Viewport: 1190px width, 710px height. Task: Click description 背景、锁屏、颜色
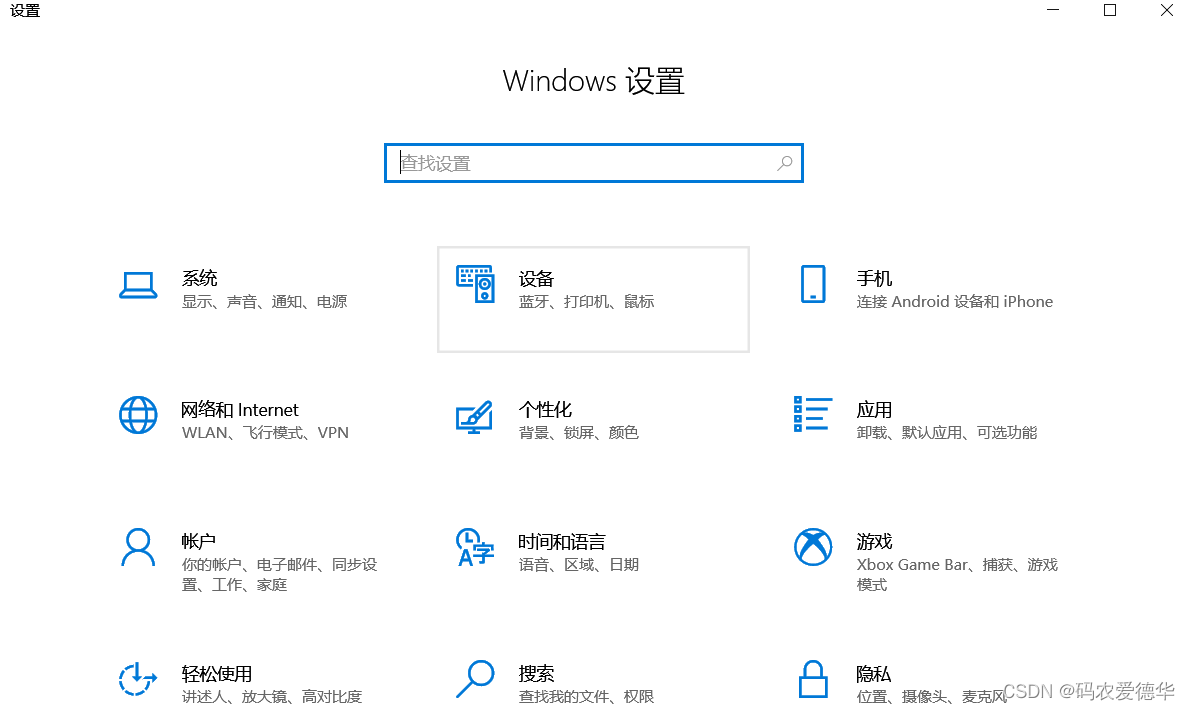[578, 432]
